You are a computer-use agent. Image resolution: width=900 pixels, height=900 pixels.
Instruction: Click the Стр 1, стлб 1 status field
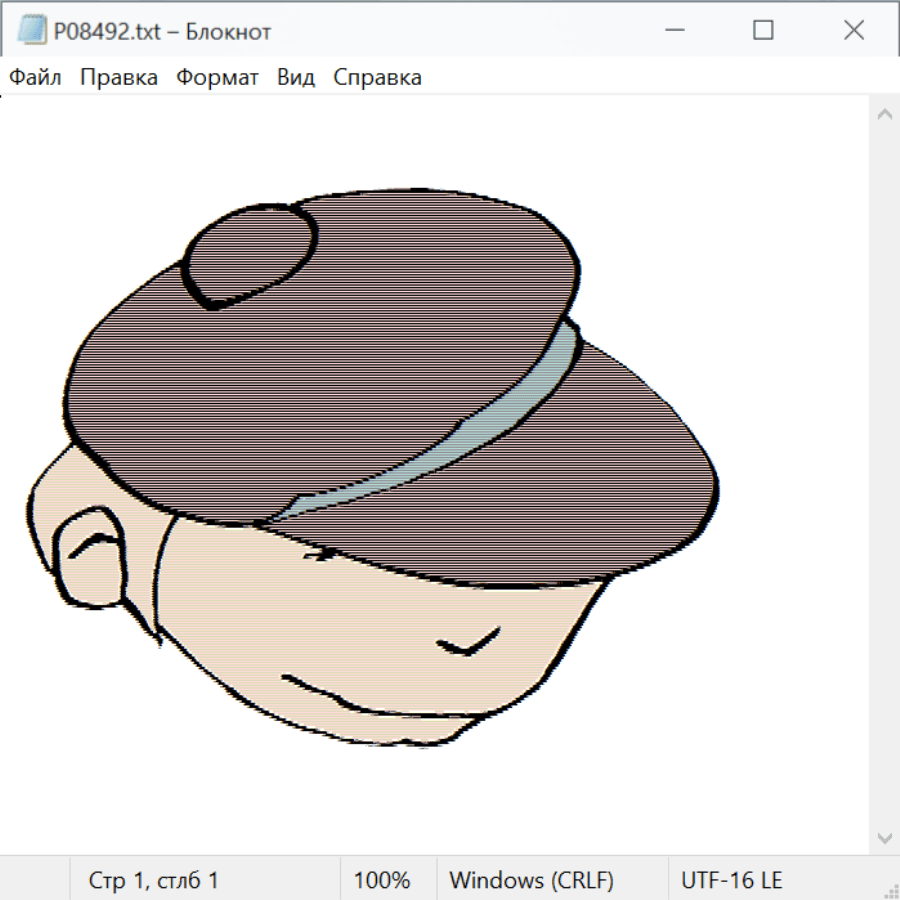coord(154,881)
